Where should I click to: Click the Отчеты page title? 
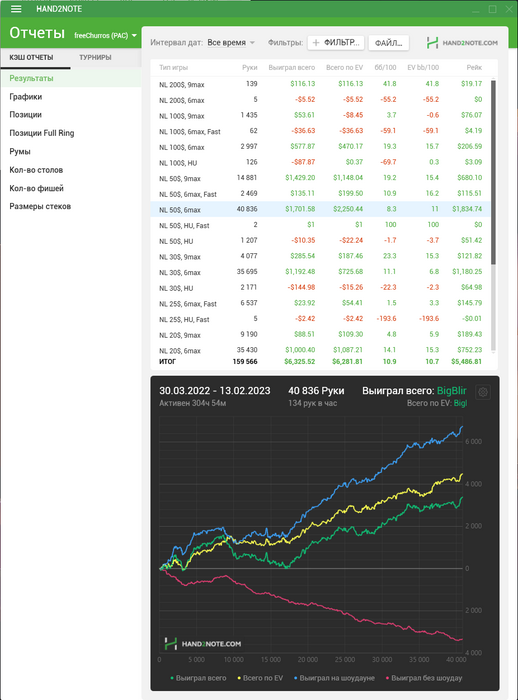click(x=37, y=33)
